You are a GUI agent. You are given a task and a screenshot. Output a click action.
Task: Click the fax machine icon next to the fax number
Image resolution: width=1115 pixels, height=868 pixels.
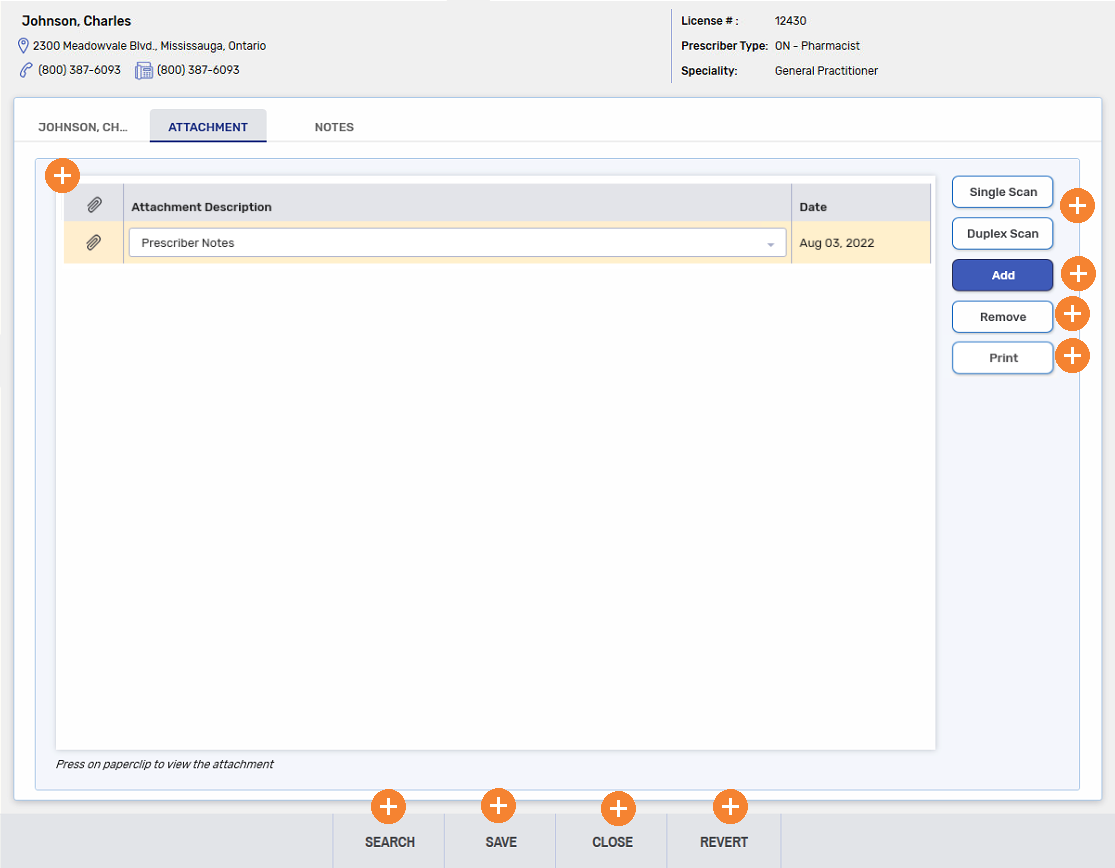144,70
